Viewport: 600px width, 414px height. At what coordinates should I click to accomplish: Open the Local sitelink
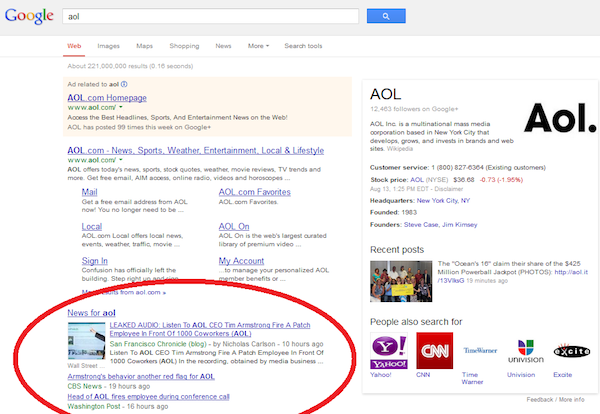click(92, 227)
